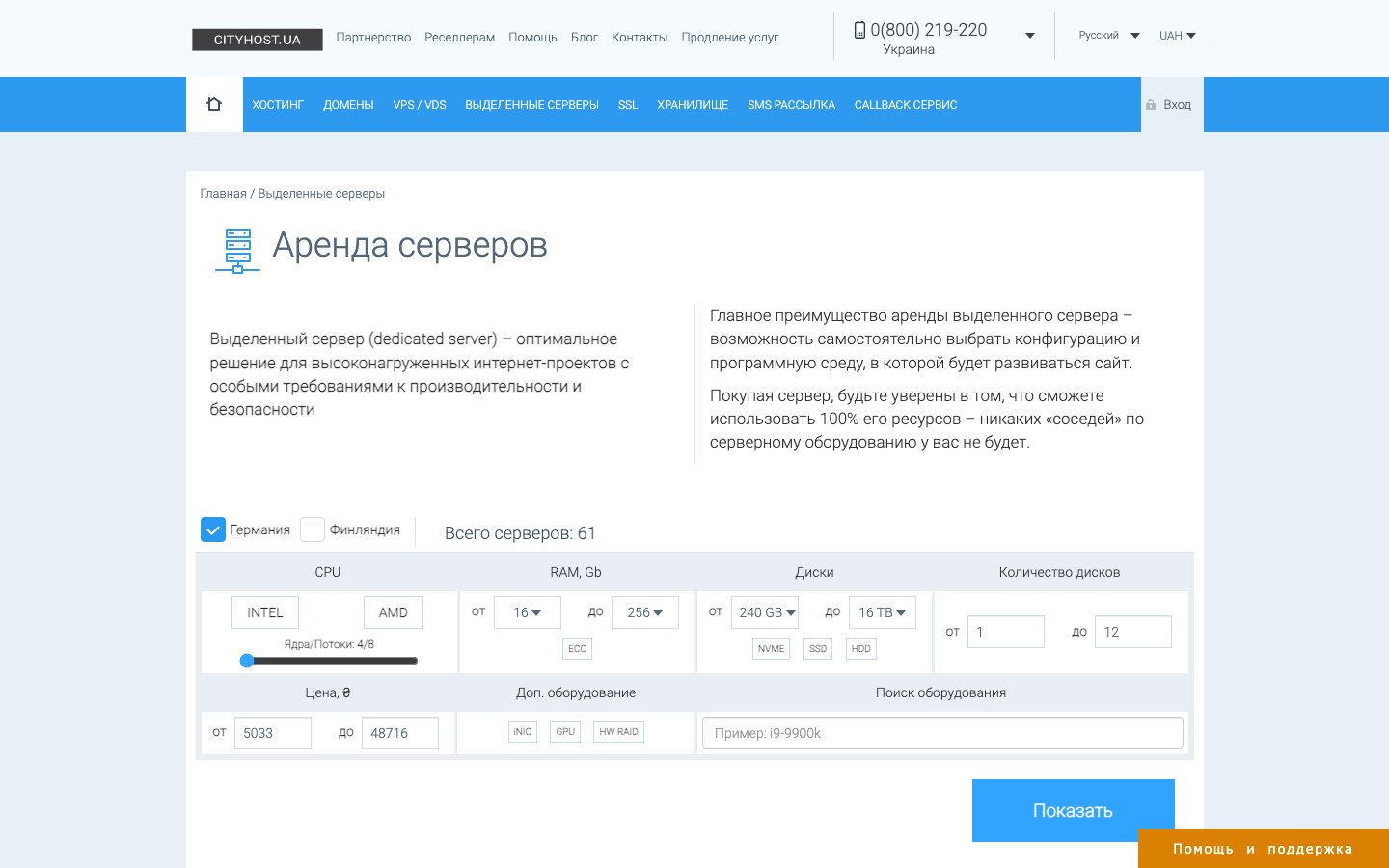
Task: Open the disk maximum 16 TB dropdown
Action: pyautogui.click(x=883, y=612)
